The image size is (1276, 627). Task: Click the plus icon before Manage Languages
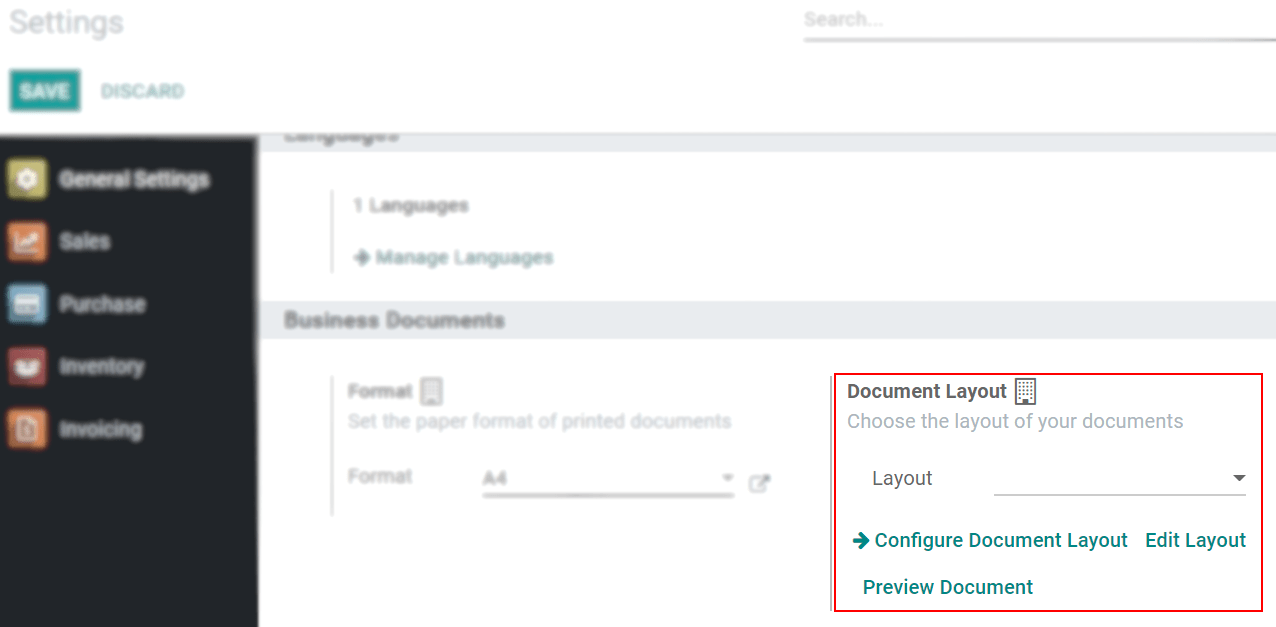coord(361,257)
